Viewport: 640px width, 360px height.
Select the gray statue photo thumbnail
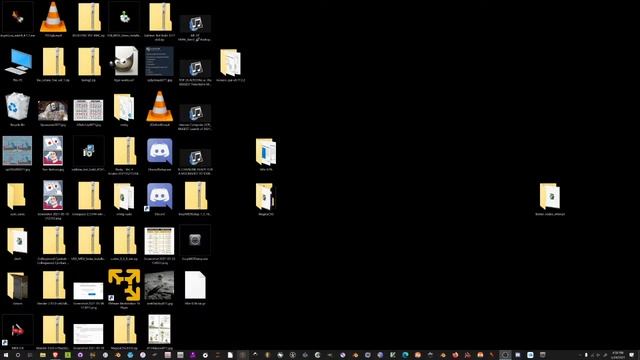coord(53,110)
